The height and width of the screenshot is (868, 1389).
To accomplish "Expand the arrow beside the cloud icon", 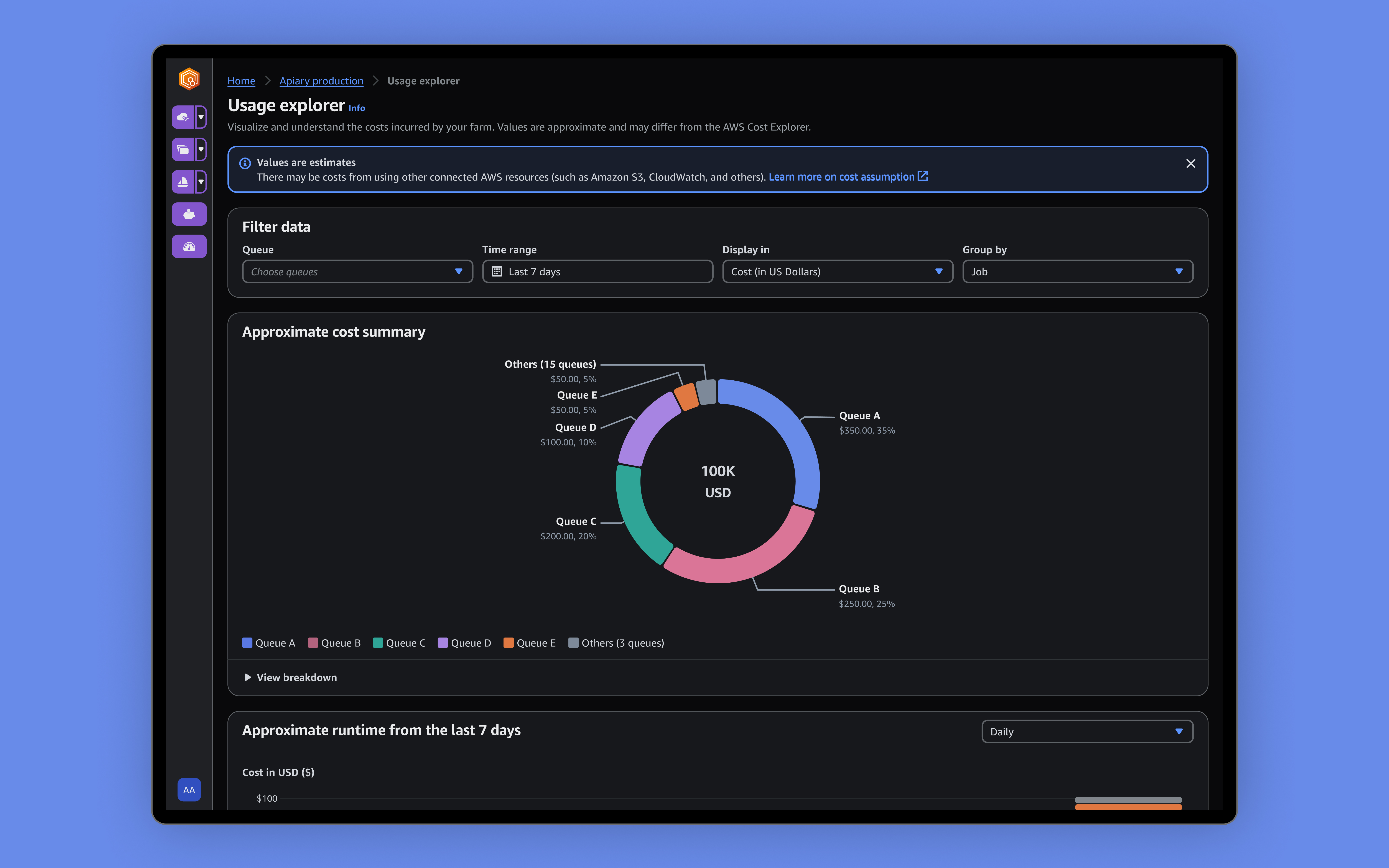I will [x=201, y=117].
